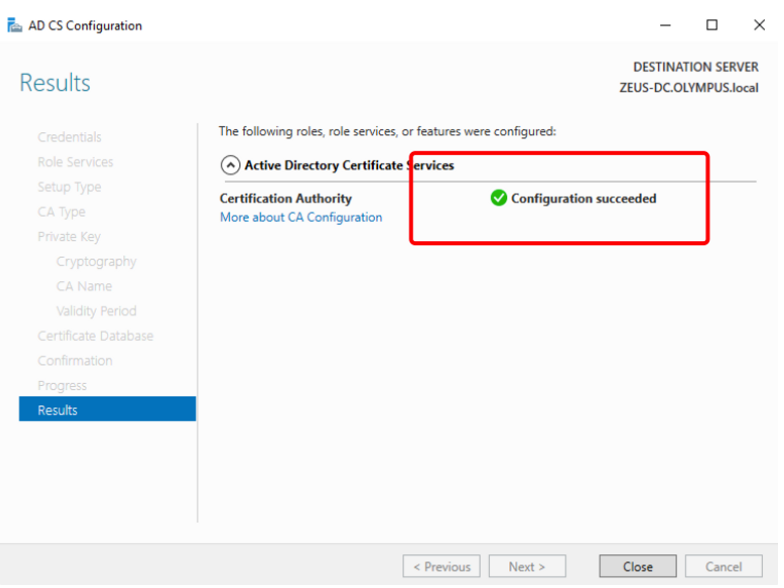Image resolution: width=784 pixels, height=588 pixels.
Task: Go to the Credentials step
Action: pos(69,137)
